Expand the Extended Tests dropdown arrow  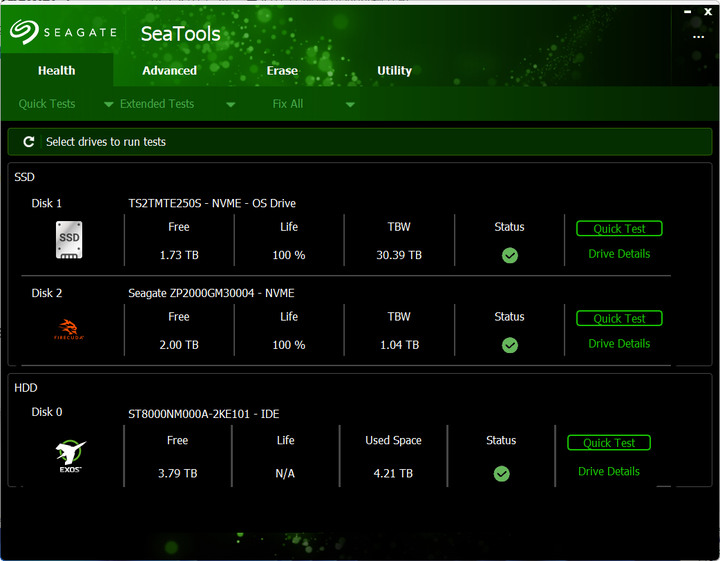[x=231, y=105]
